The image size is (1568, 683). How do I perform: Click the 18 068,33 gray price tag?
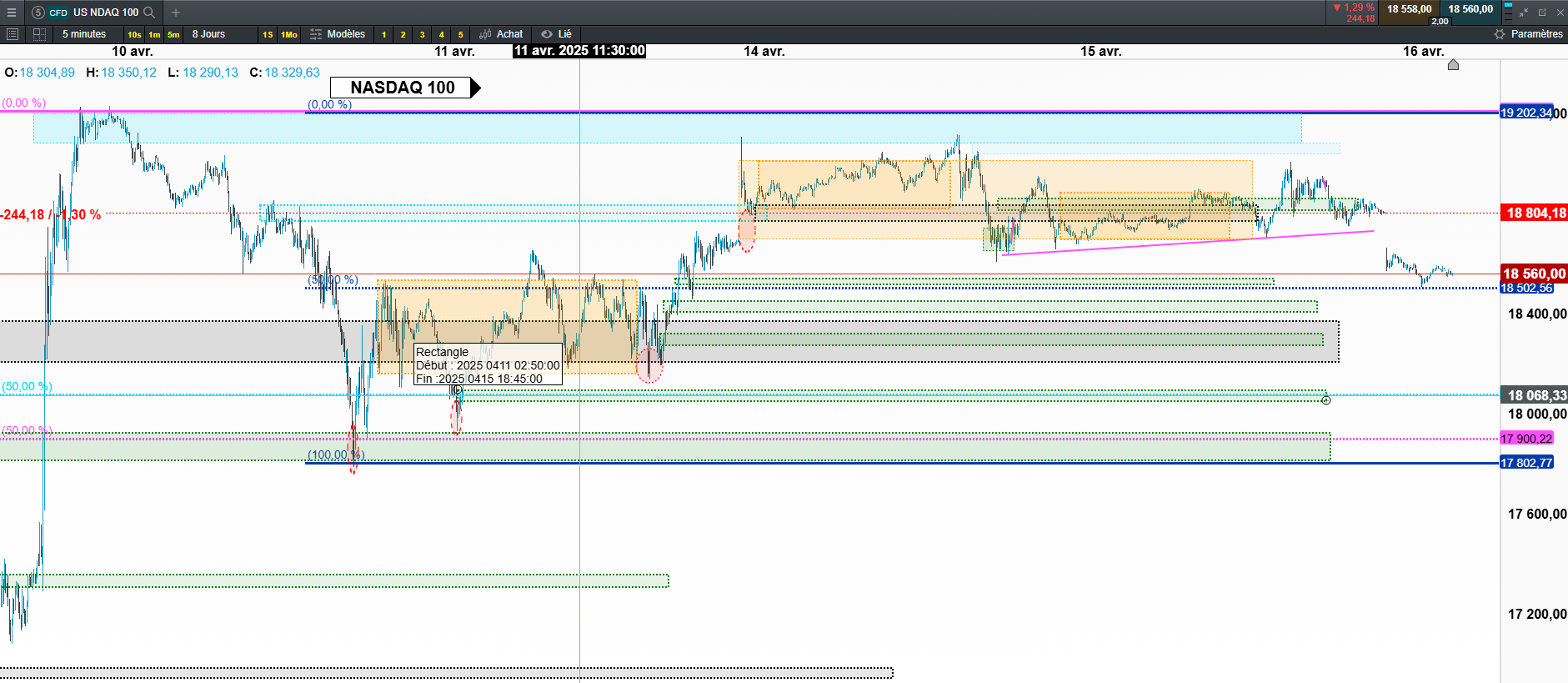click(x=1534, y=395)
